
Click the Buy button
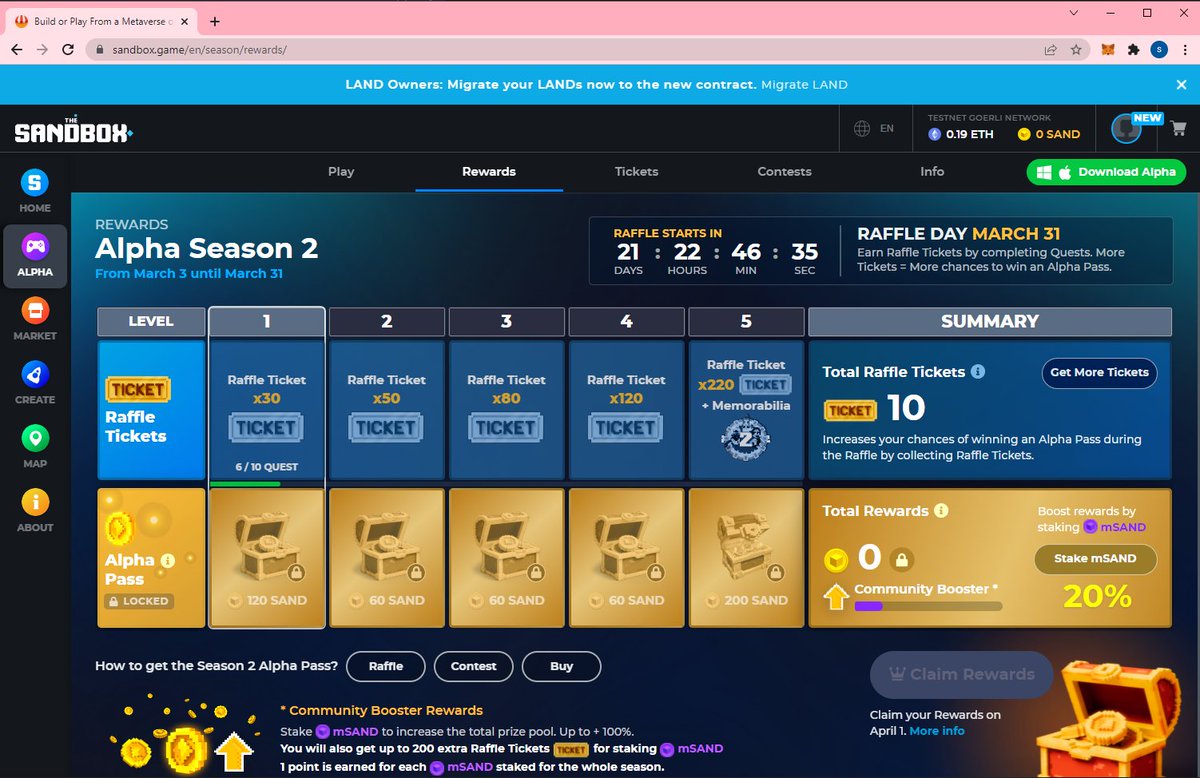(x=562, y=666)
